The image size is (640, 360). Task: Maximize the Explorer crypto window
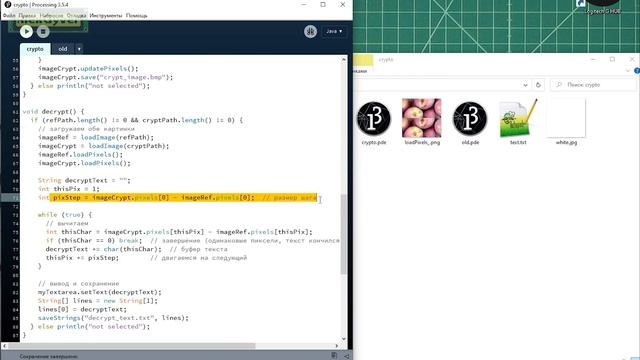pyautogui.click(x=612, y=60)
